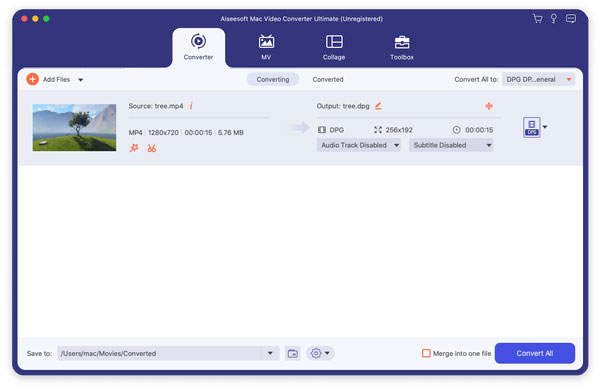The image size is (600, 389).
Task: Show the Converting list
Action: pos(273,79)
